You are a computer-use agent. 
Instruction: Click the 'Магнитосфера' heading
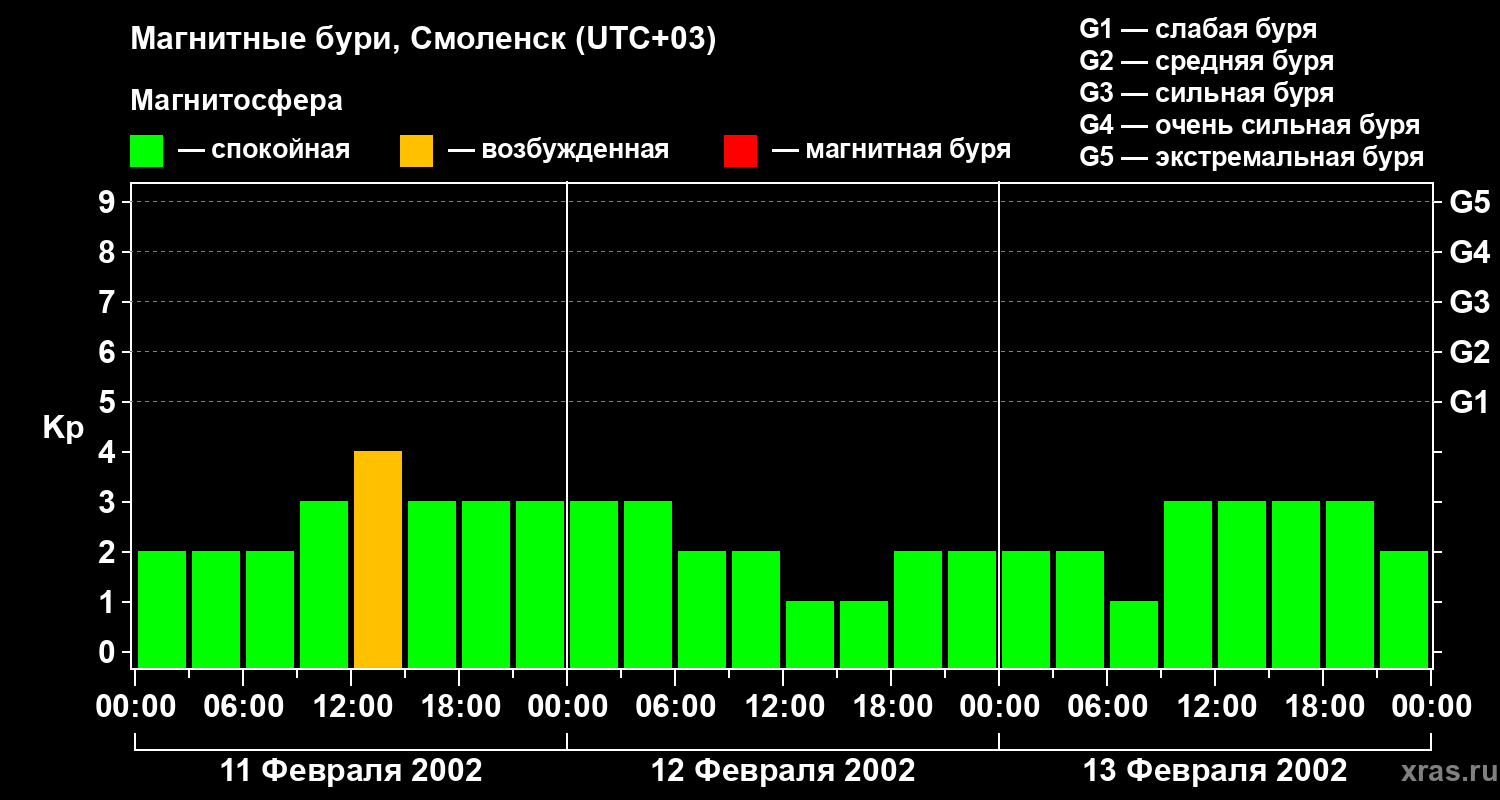point(236,101)
